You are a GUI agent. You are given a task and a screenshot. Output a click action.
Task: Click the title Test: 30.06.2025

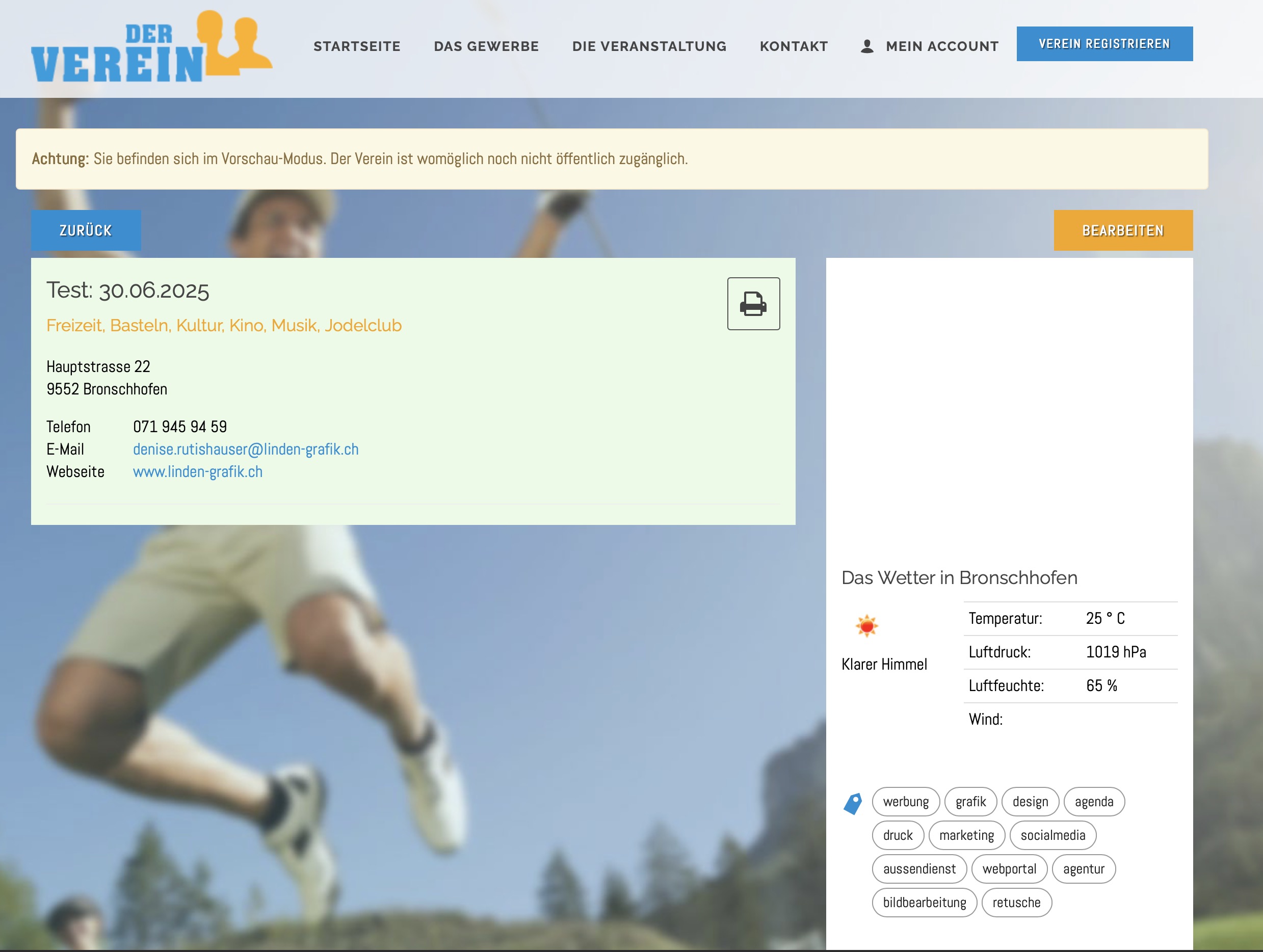pyautogui.click(x=128, y=290)
